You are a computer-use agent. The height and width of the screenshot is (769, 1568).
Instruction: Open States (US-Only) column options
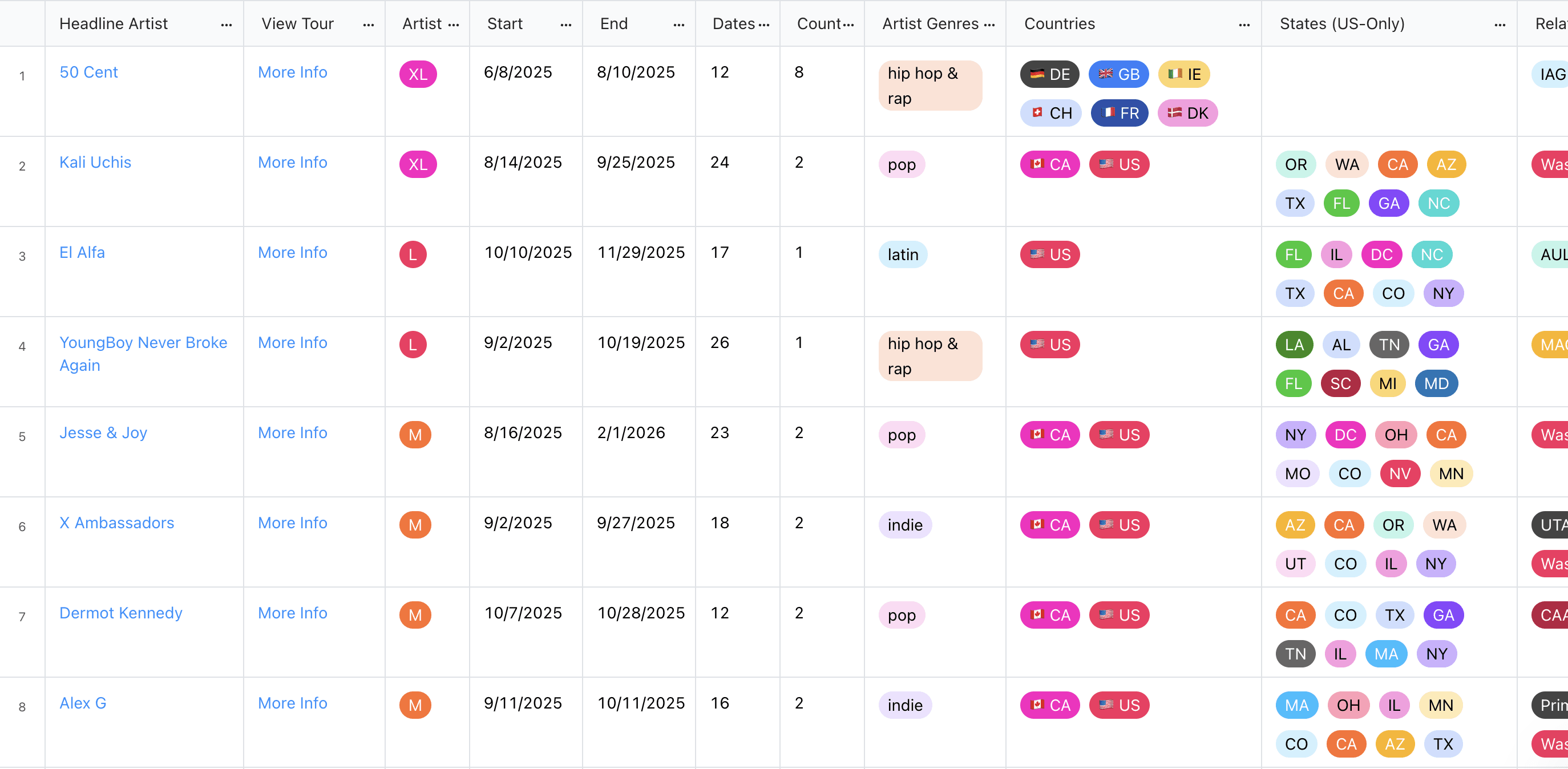click(1500, 25)
